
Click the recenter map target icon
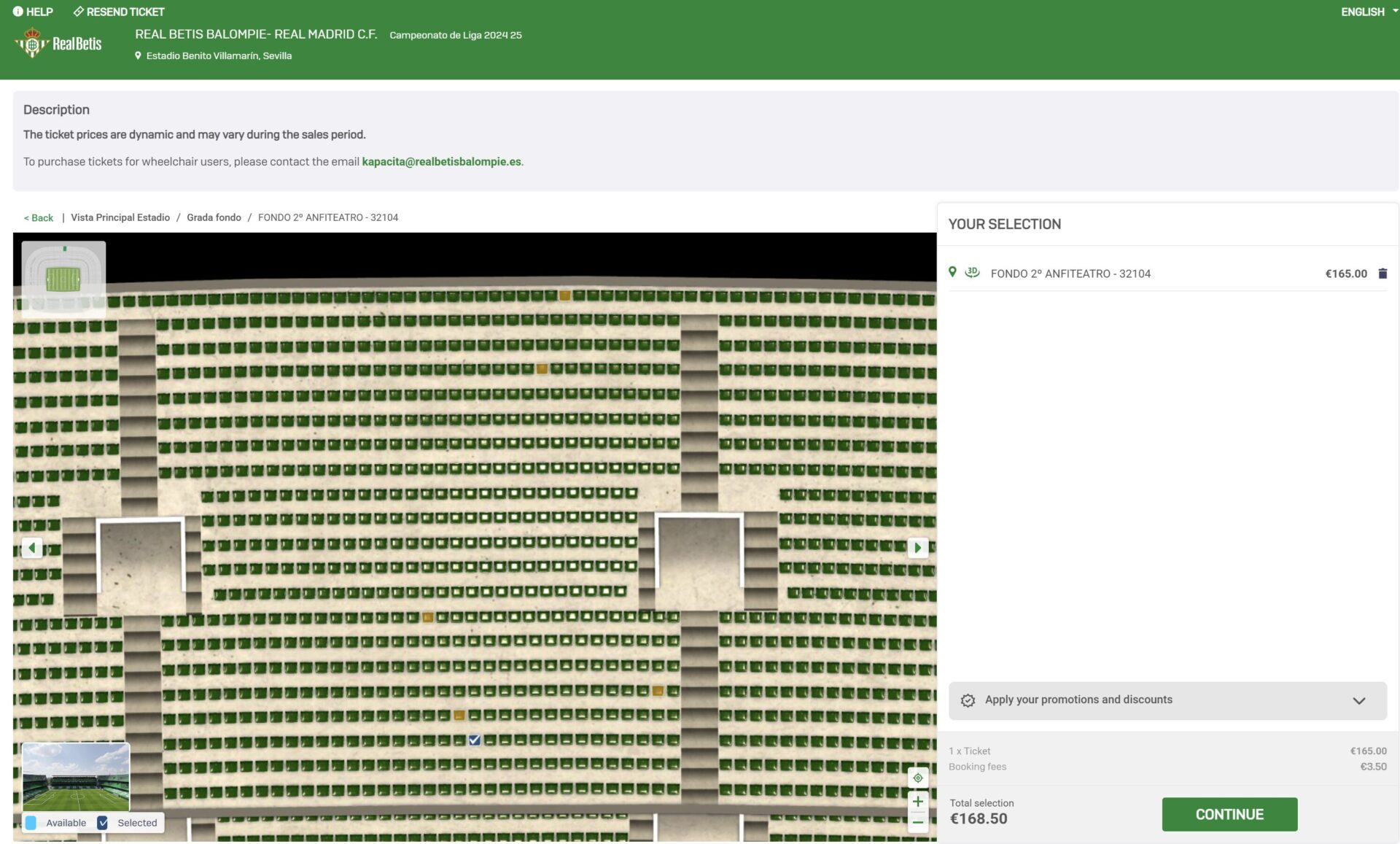click(917, 778)
